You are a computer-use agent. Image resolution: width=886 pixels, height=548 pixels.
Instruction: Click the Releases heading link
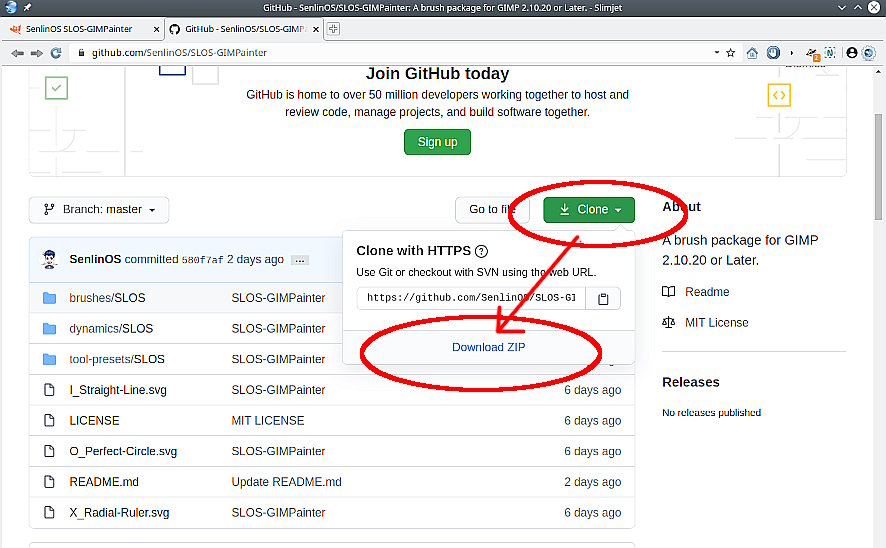point(690,382)
